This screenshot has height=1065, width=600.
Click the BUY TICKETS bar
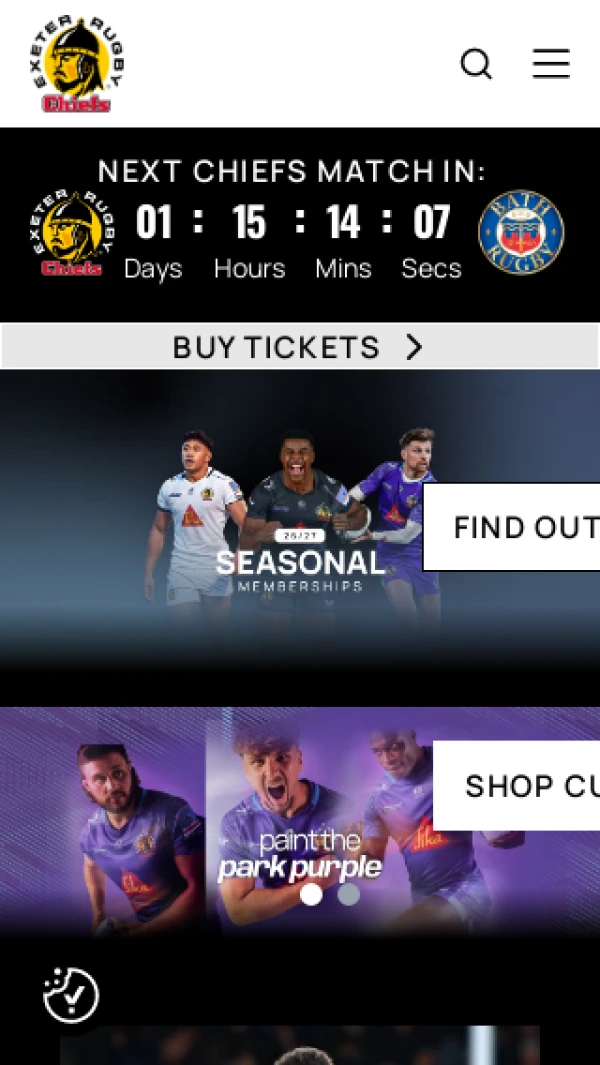pyautogui.click(x=300, y=346)
